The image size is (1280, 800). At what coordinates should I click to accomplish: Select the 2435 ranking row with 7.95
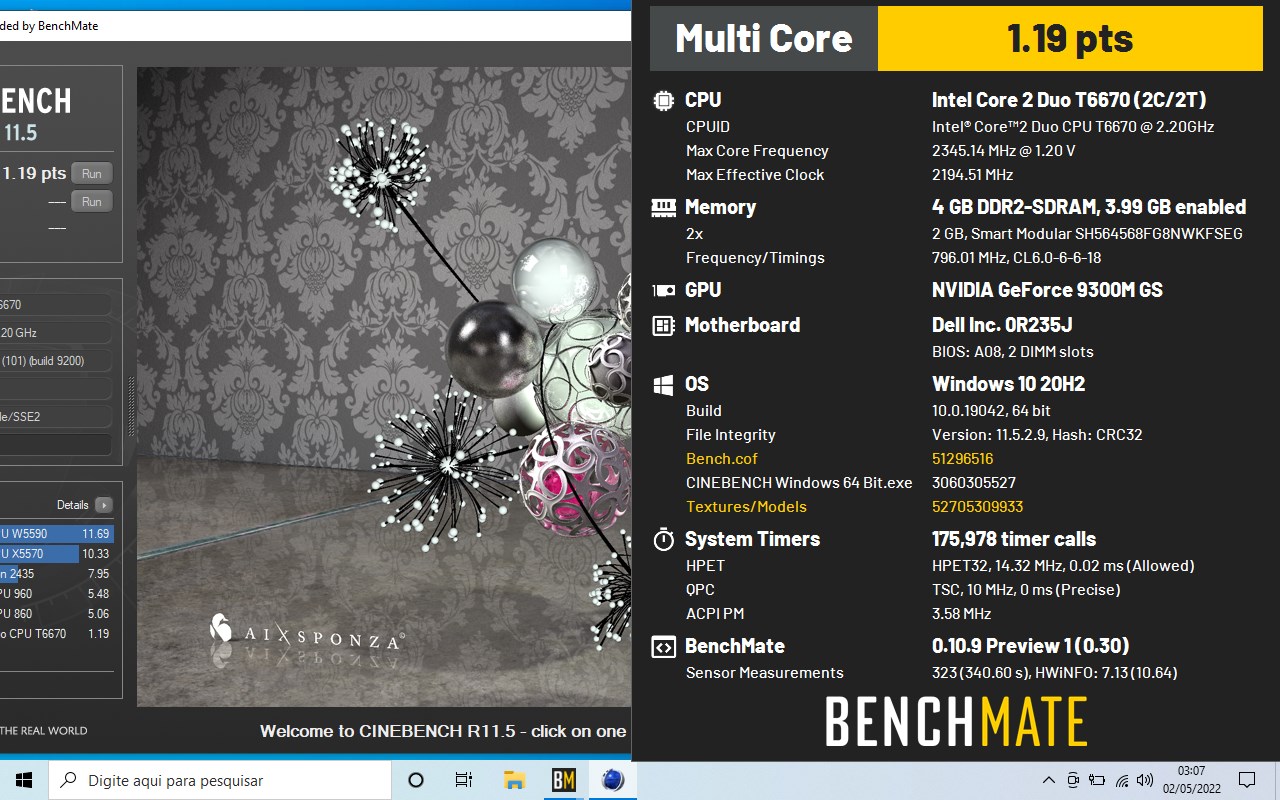pyautogui.click(x=57, y=574)
